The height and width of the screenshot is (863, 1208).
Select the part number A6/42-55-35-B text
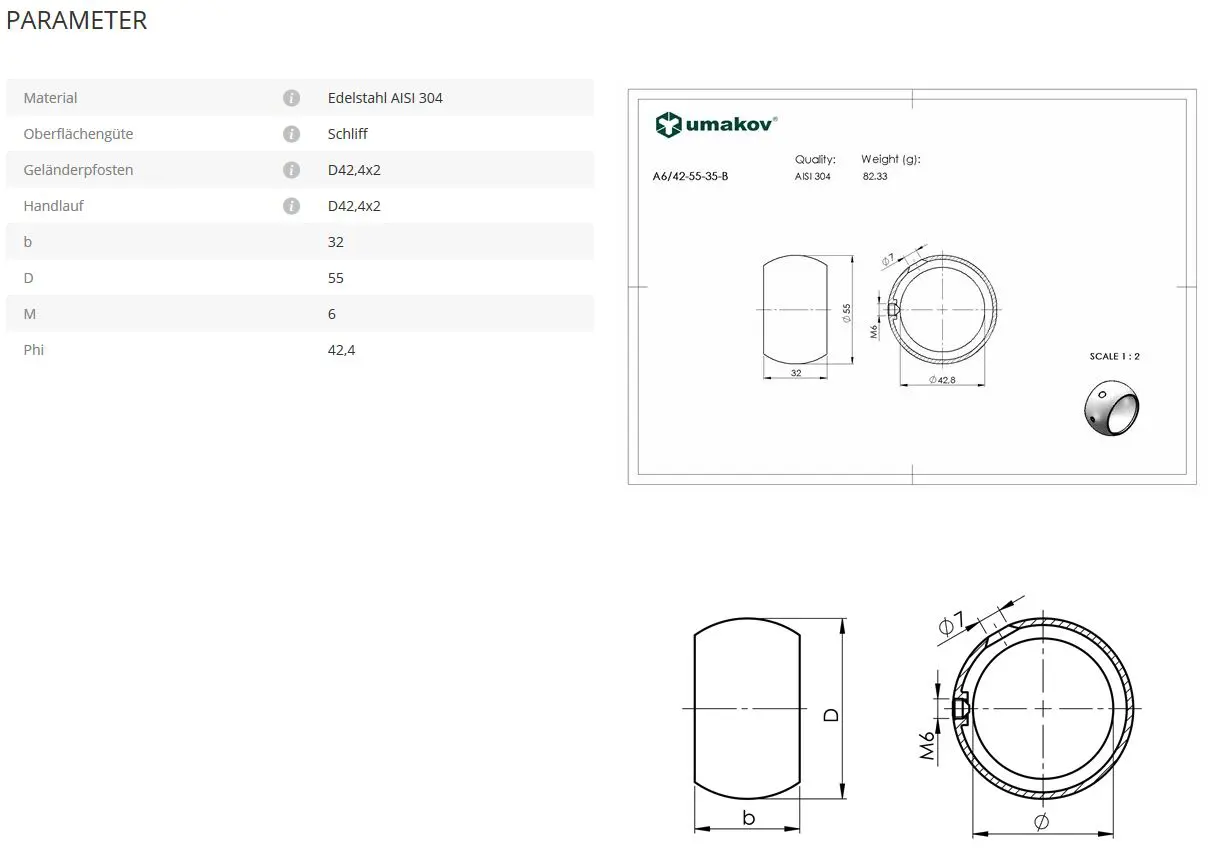click(690, 177)
